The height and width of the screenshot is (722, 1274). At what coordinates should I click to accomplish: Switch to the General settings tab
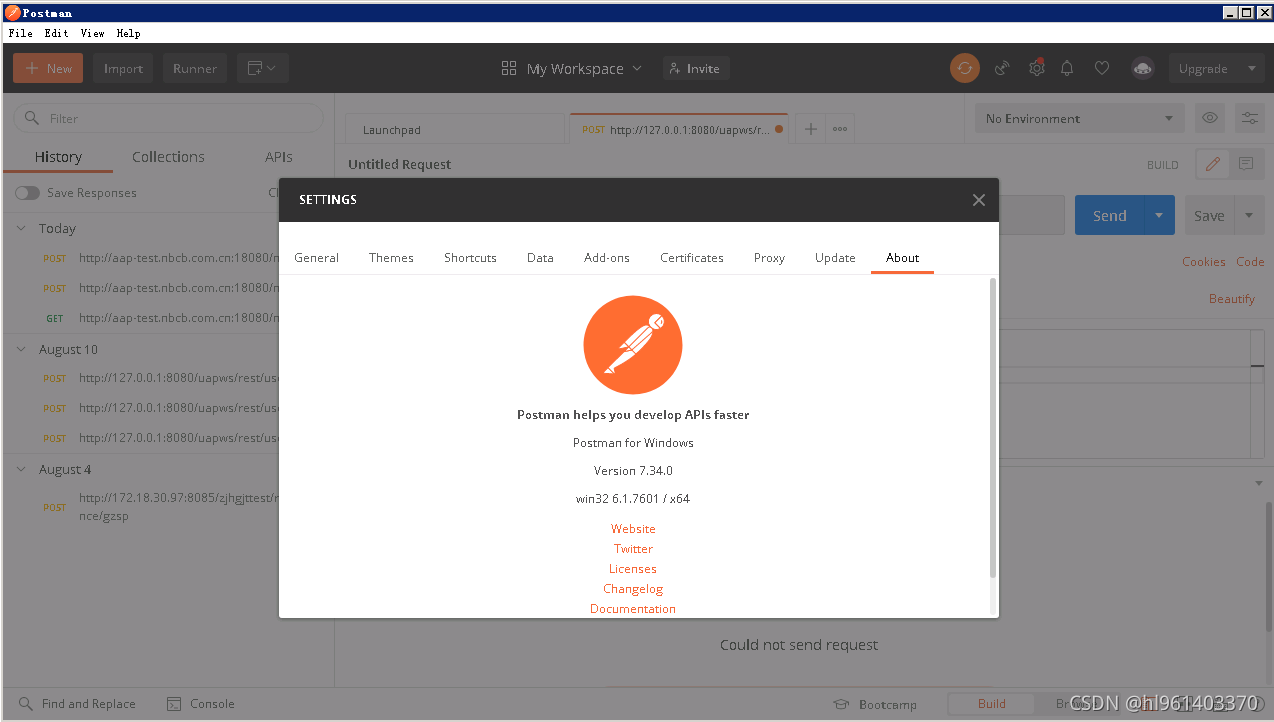pos(316,257)
